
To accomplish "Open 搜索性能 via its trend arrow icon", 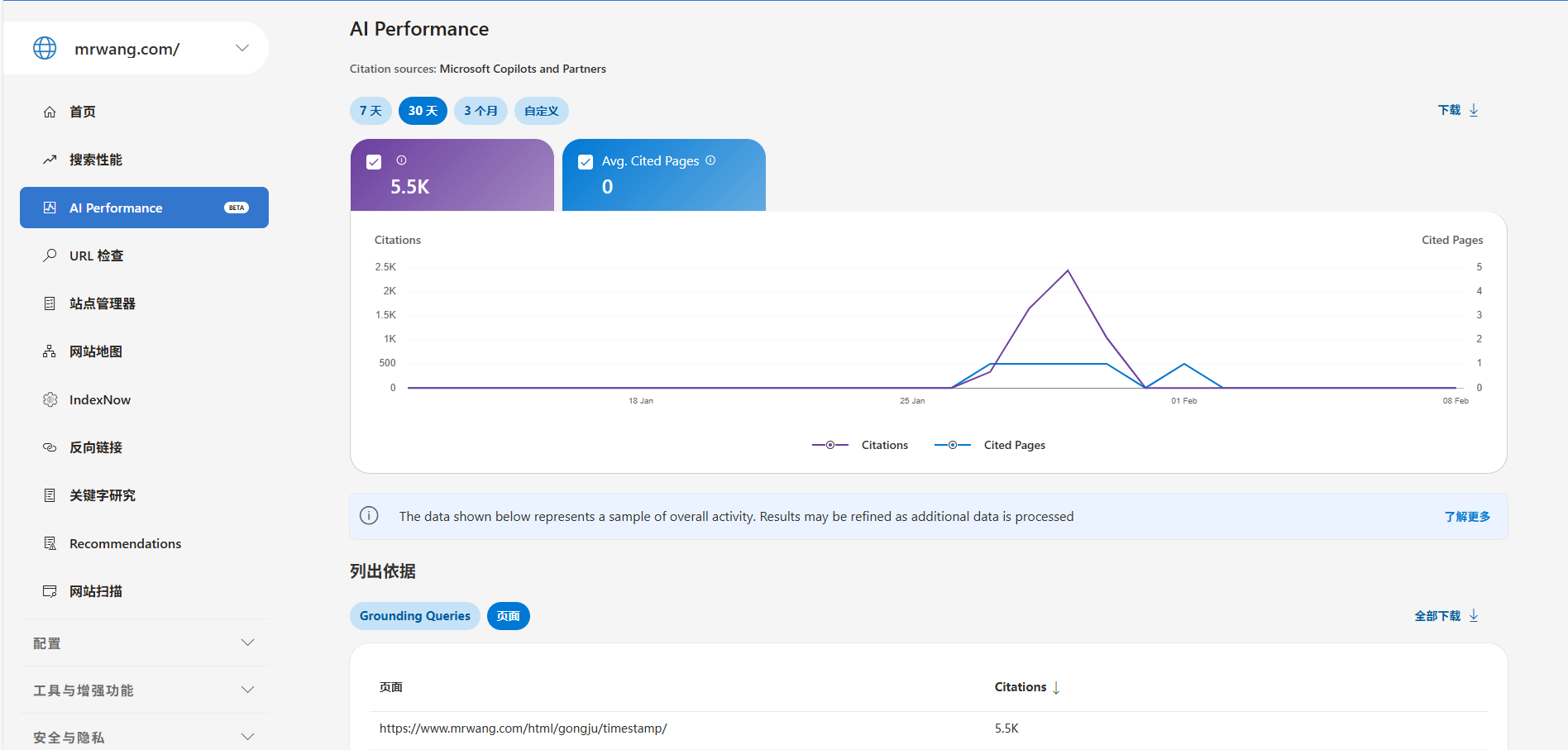I will 50,160.
